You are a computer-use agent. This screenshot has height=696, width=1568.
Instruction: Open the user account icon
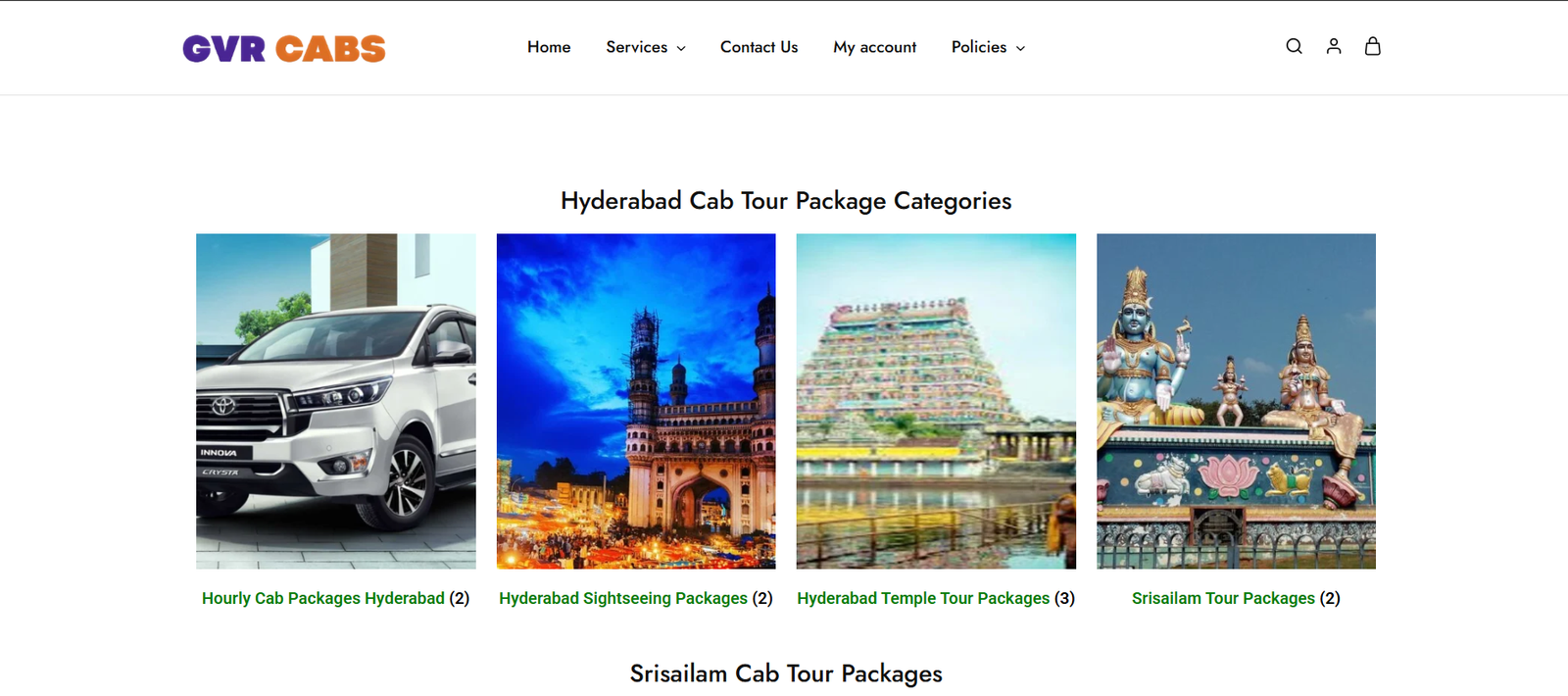coord(1333,46)
